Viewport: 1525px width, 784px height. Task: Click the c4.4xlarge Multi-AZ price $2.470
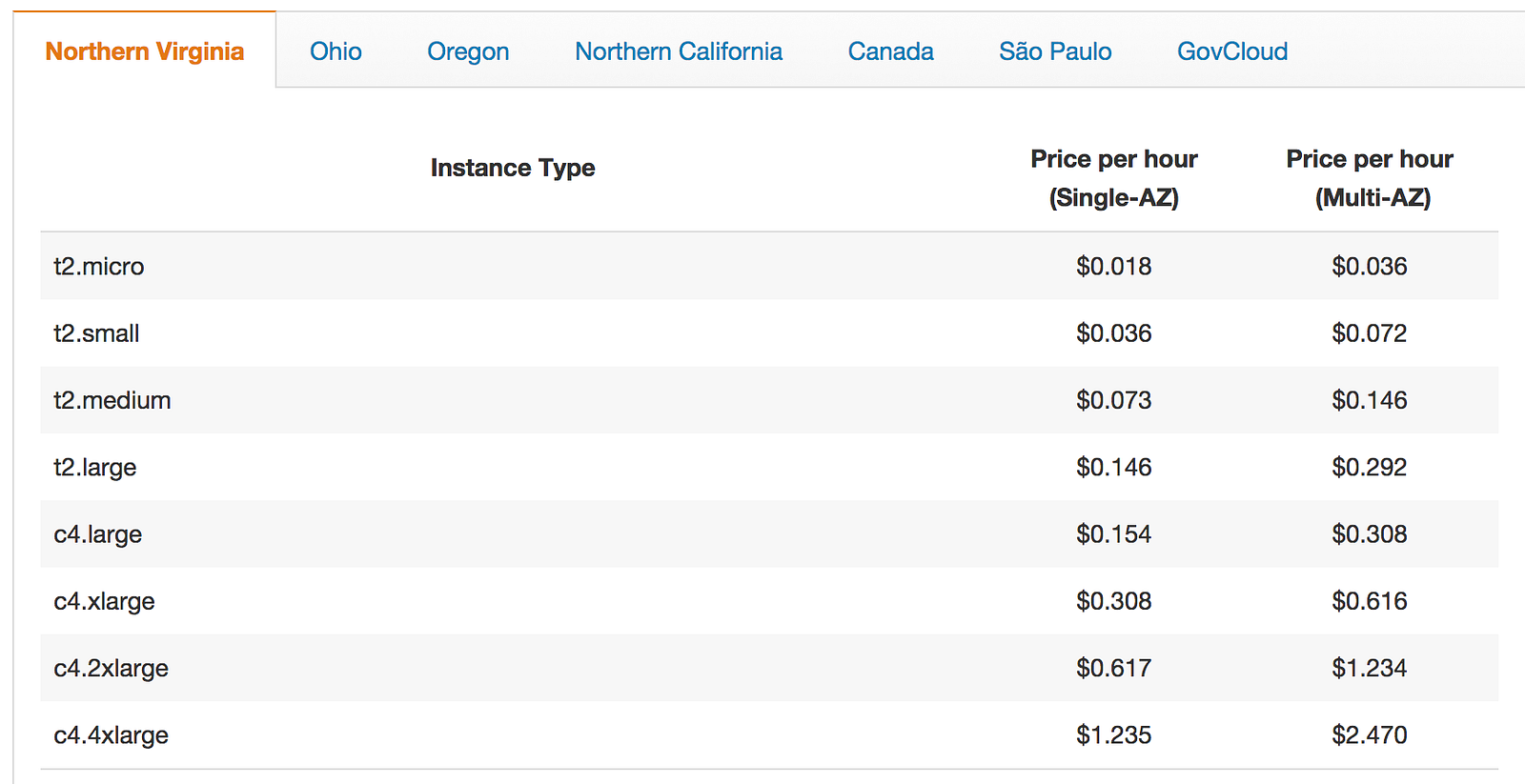[x=1370, y=735]
